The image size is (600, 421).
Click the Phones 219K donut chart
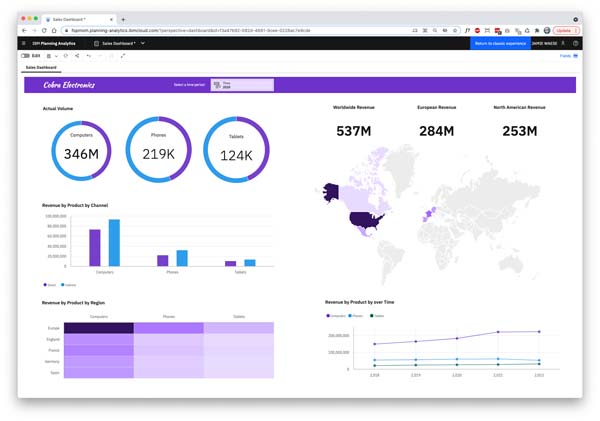[158, 149]
